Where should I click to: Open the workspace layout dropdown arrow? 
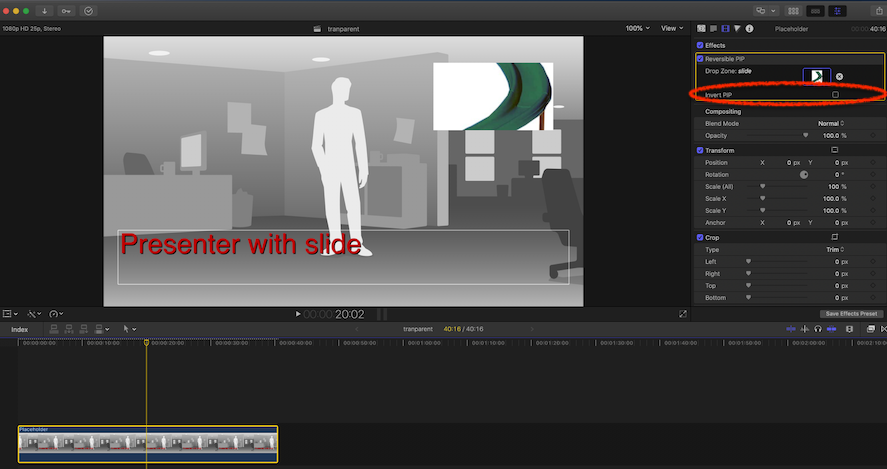tap(773, 11)
